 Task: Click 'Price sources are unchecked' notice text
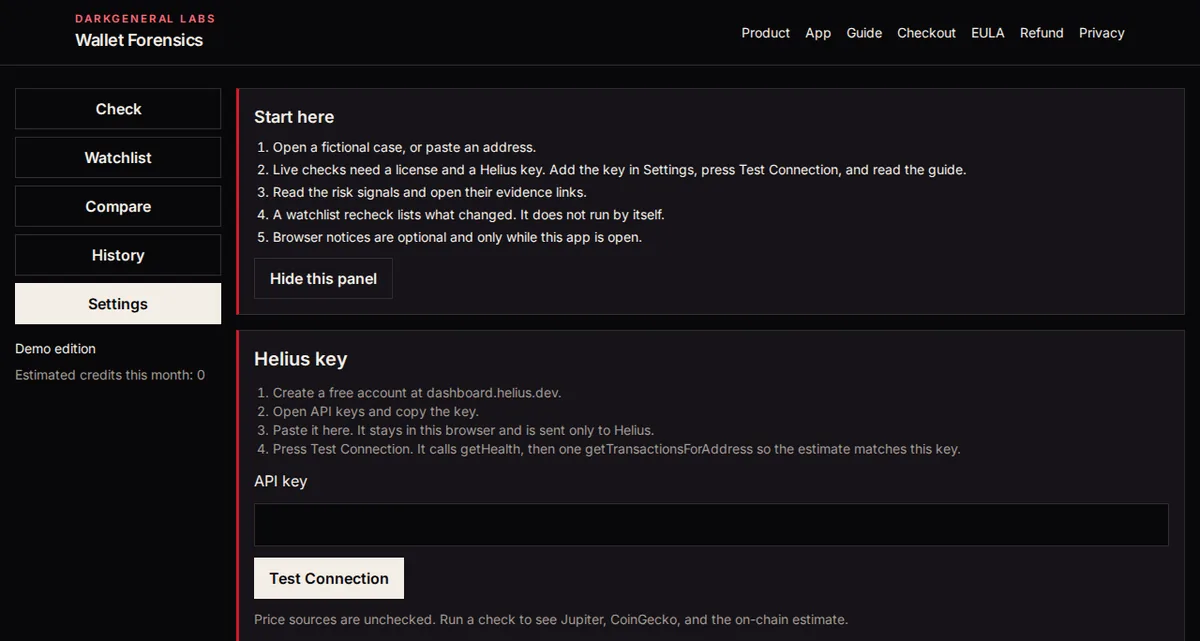click(551, 620)
